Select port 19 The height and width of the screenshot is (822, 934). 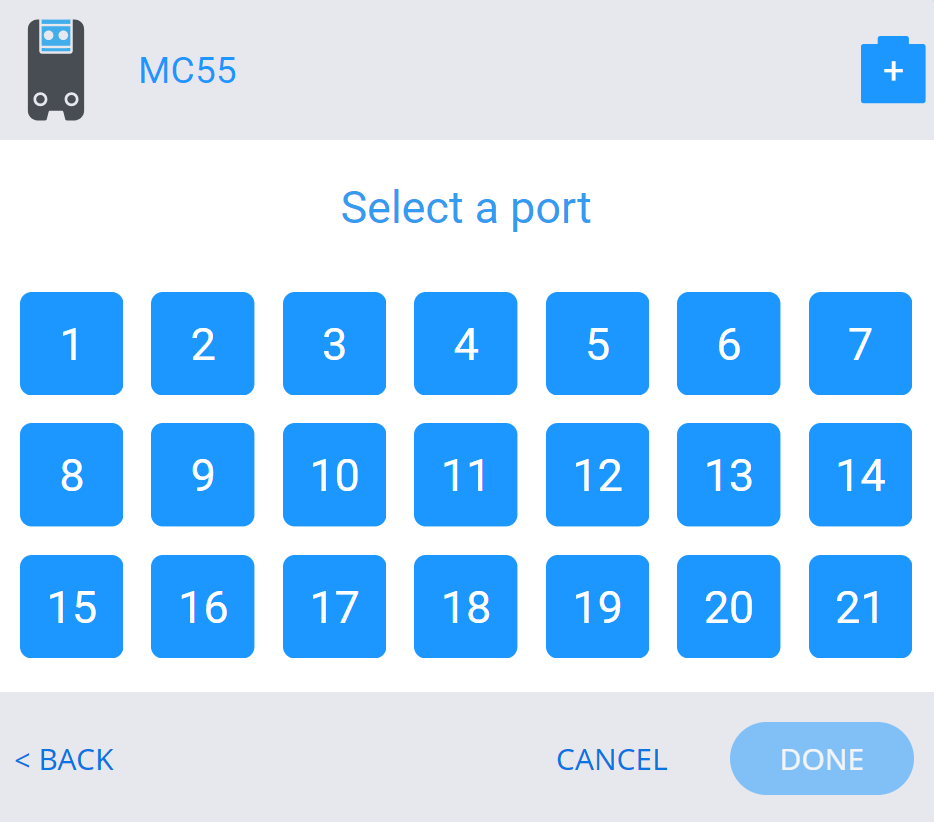[x=597, y=606]
